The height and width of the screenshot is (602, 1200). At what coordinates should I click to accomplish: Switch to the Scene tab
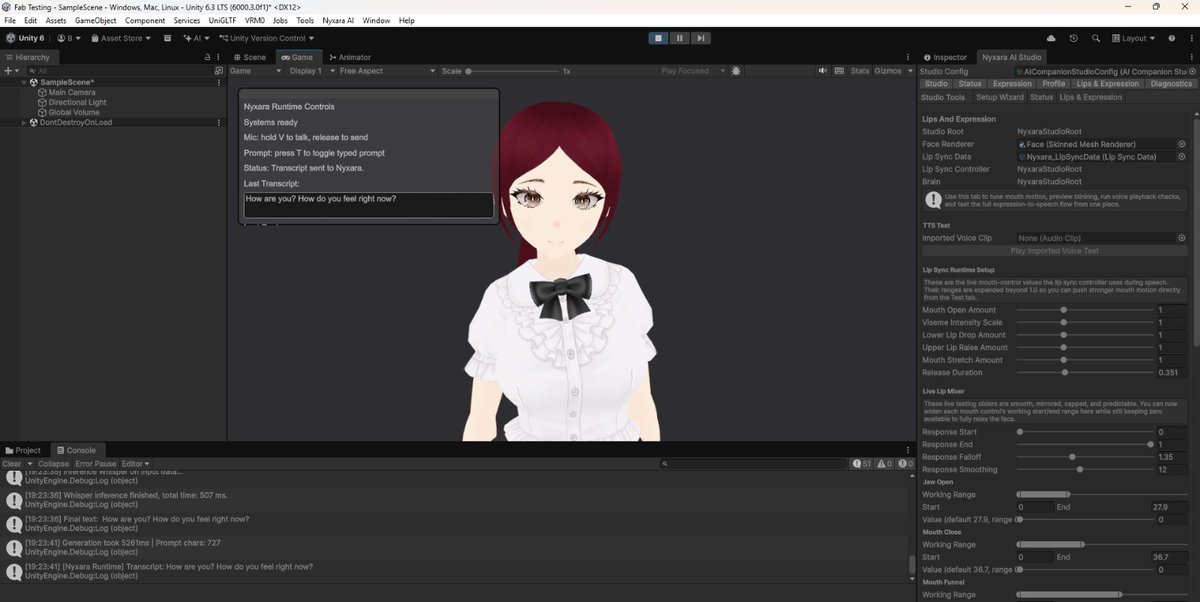[x=250, y=57]
